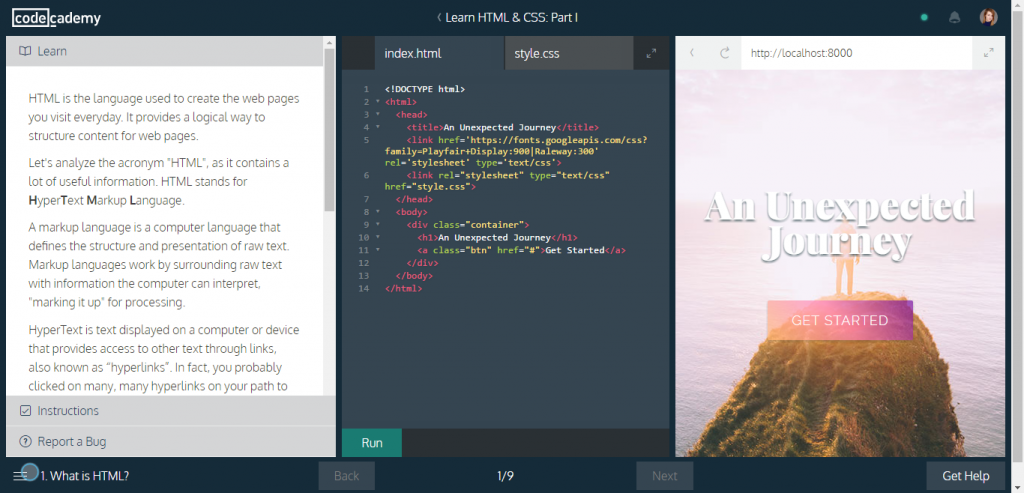Image resolution: width=1024 pixels, height=493 pixels.
Task: Click the paragraph starting 'HTML is the language'
Action: [x=164, y=118]
